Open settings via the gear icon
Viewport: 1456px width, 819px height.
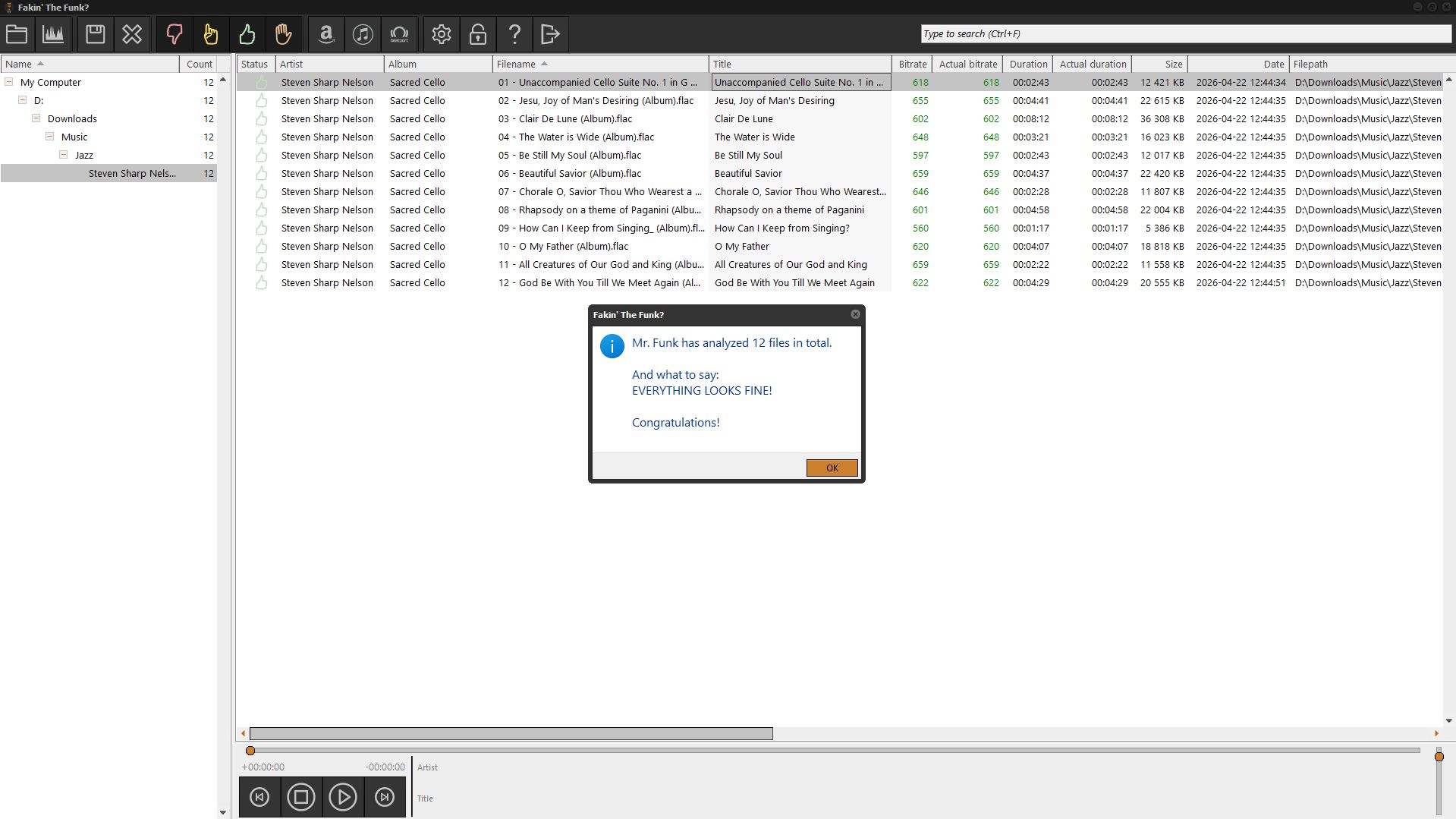(442, 34)
